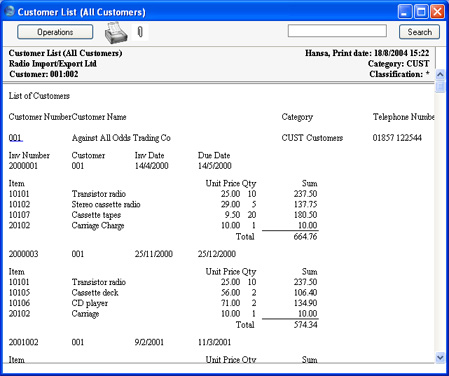Click 'List of Customers' heading
Viewport: 449px width, 376px height.
coord(39,96)
